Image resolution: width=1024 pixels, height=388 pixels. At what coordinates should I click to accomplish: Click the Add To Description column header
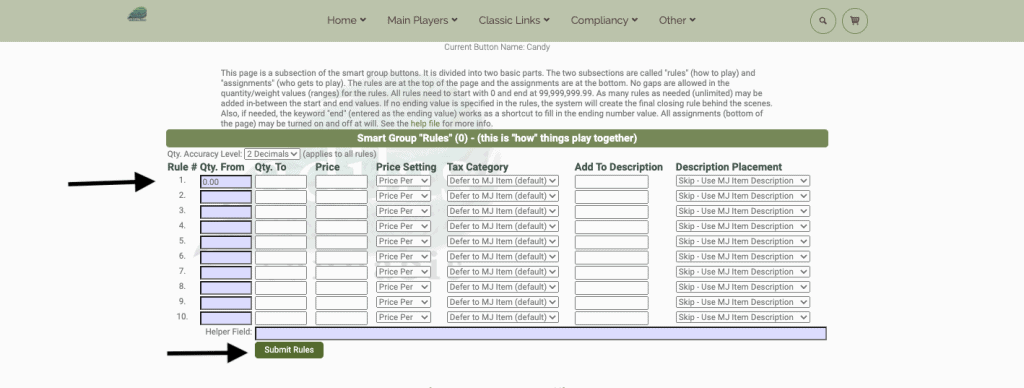pos(618,167)
